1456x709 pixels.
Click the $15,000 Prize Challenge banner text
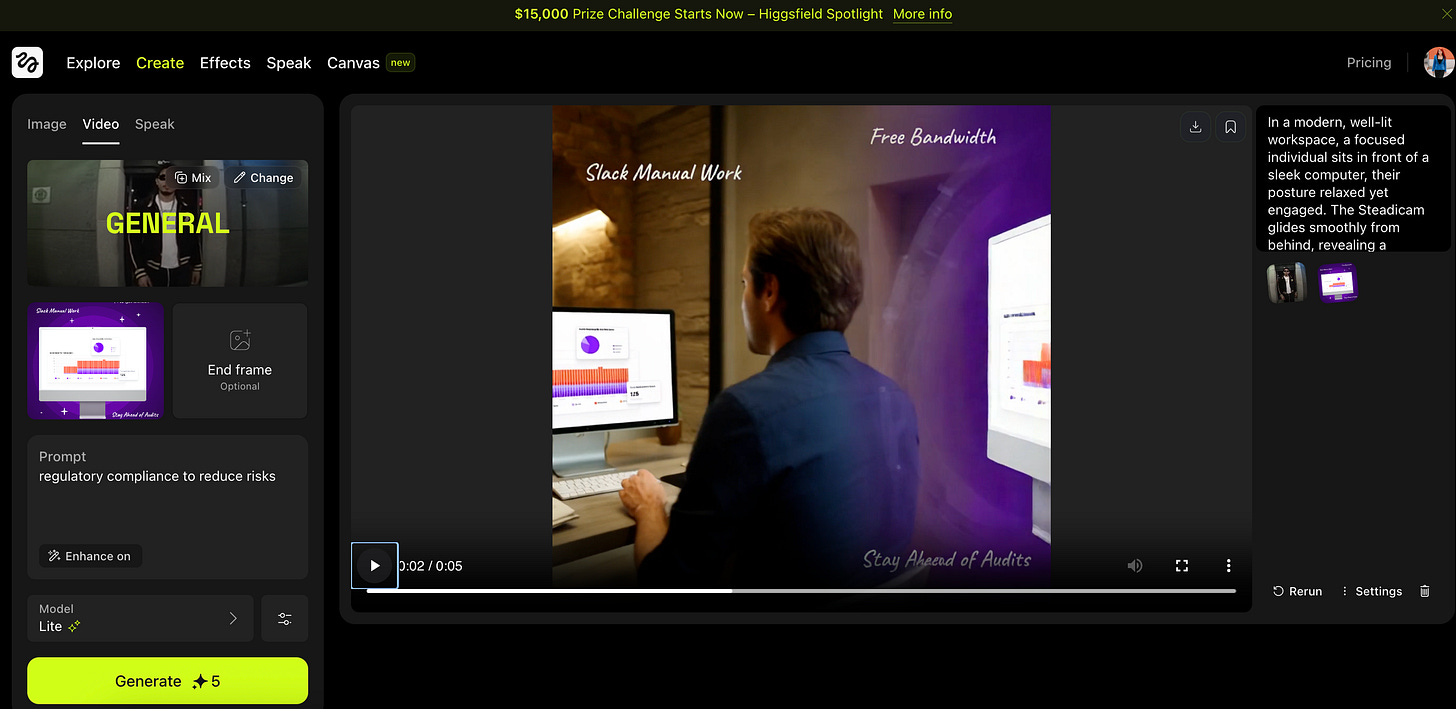coord(699,14)
